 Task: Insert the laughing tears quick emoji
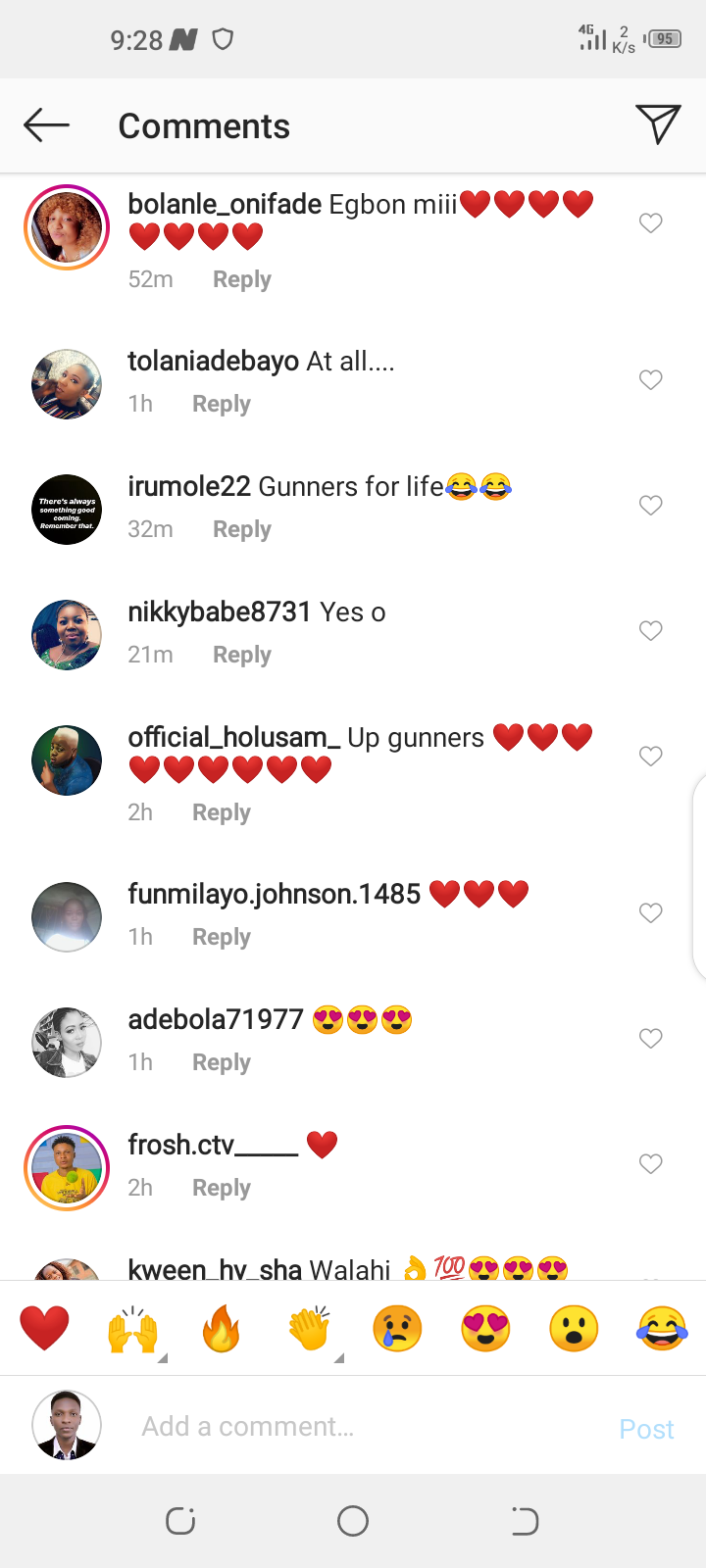click(x=662, y=1329)
